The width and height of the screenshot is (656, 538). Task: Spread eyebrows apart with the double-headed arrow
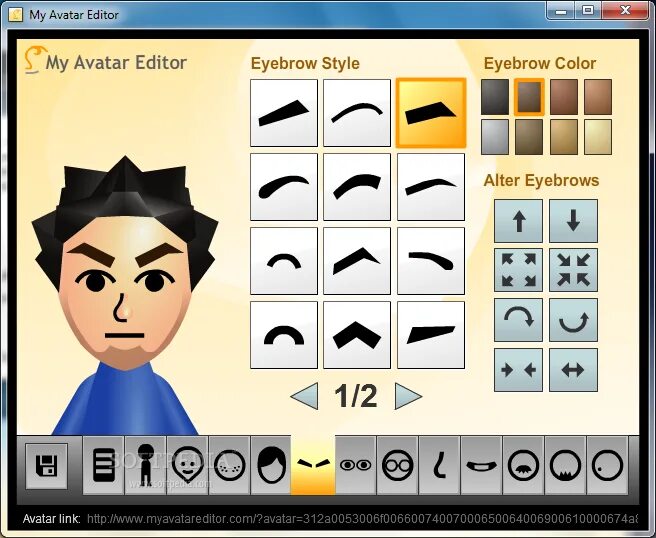(573, 370)
